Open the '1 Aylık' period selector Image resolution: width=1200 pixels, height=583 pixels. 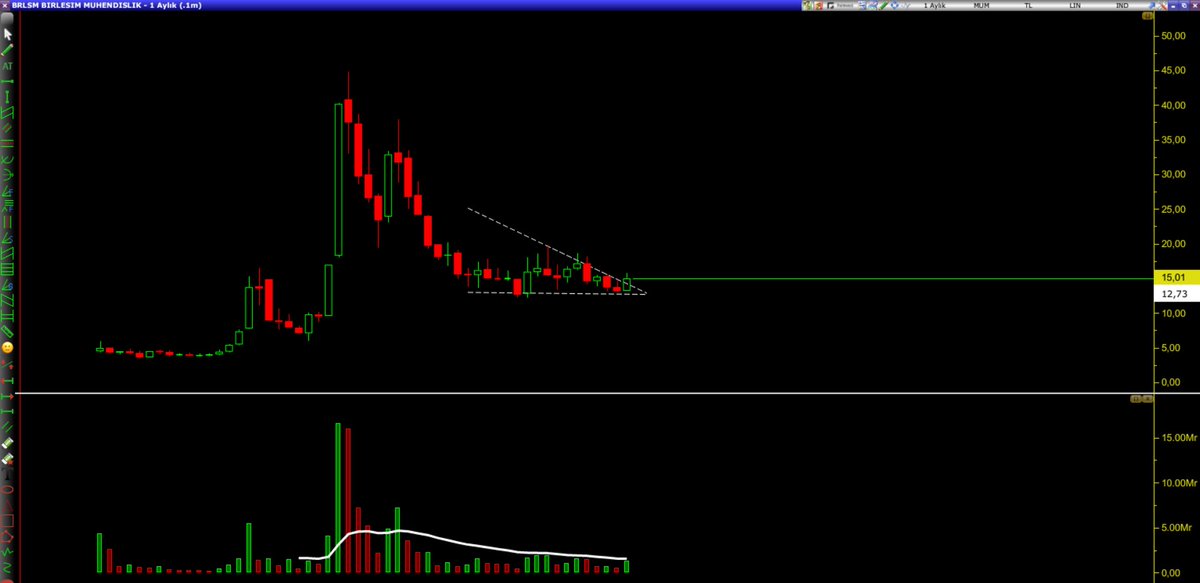point(935,6)
